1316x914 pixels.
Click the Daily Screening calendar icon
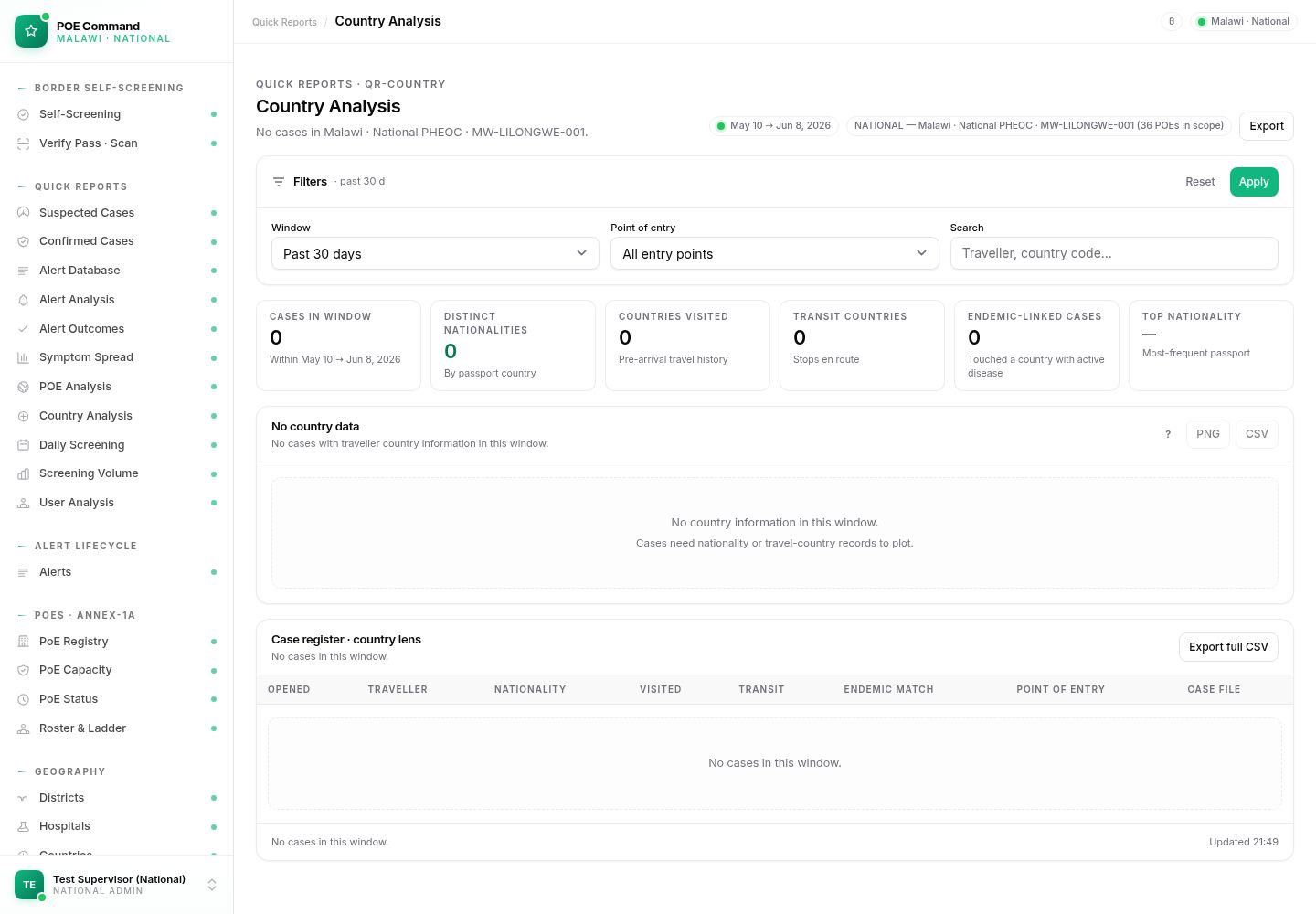(x=24, y=445)
